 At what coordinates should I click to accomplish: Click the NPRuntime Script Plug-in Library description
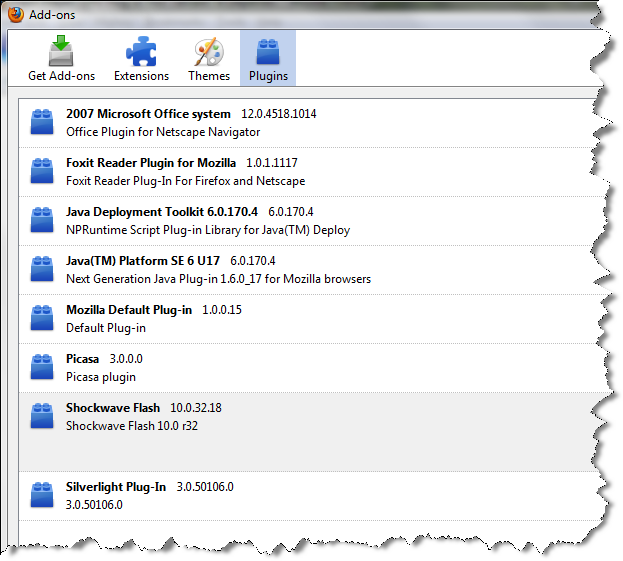[x=208, y=230]
